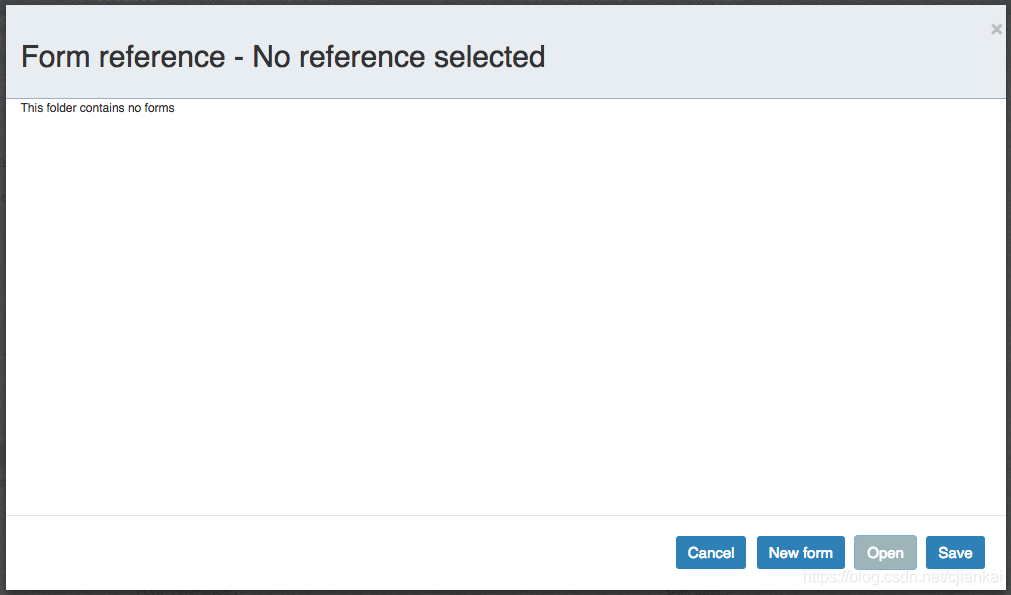
Task: Save the form reference selection
Action: click(955, 553)
